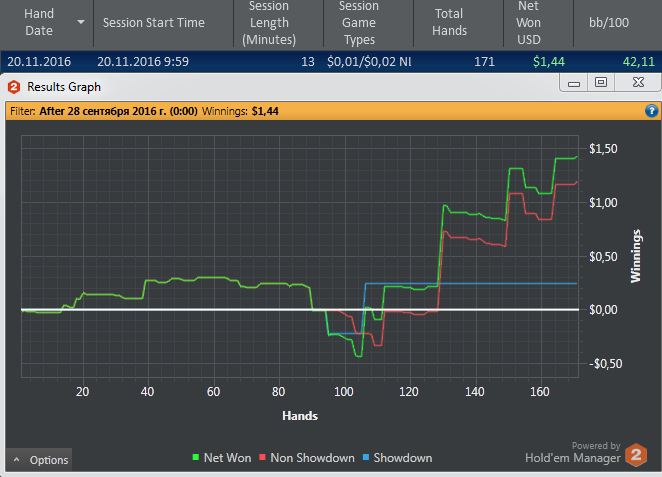Image resolution: width=662 pixels, height=477 pixels.
Task: Click the $1,44 net won table cell
Action: tap(548, 62)
